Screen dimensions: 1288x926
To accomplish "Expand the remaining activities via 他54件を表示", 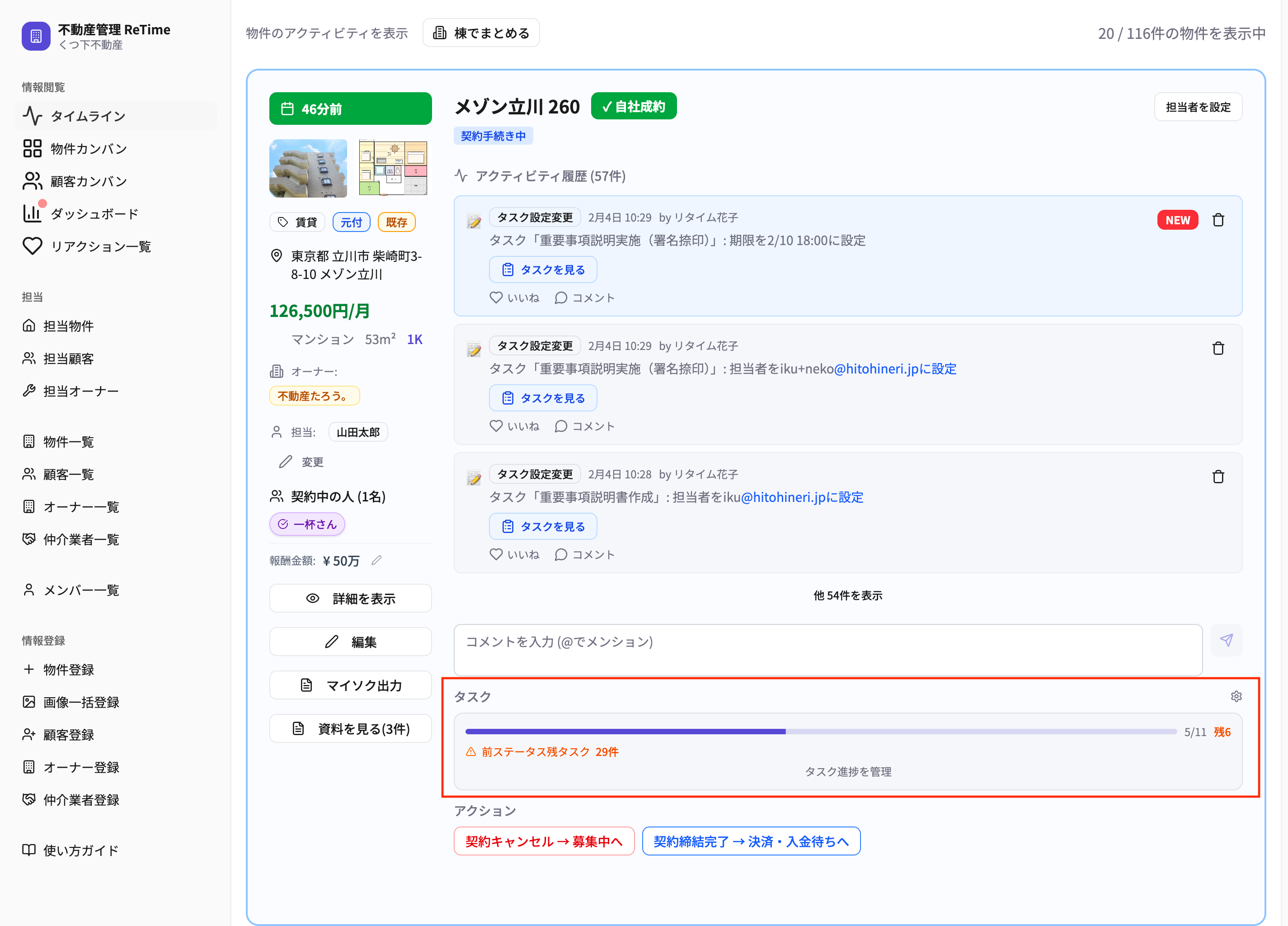I will (x=847, y=595).
